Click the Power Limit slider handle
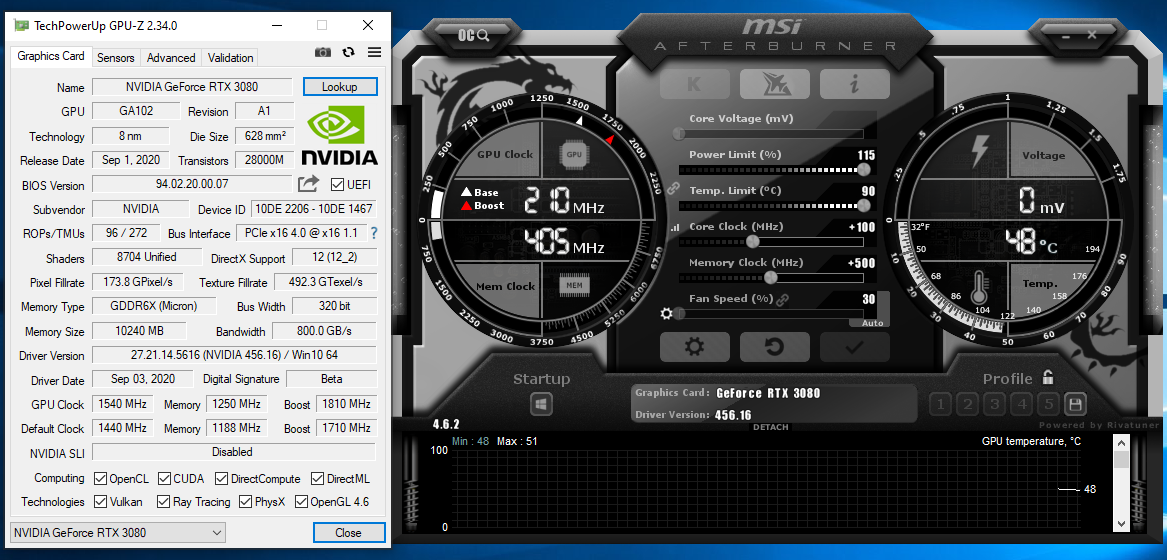Image resolution: width=1167 pixels, height=560 pixels. 864,170
